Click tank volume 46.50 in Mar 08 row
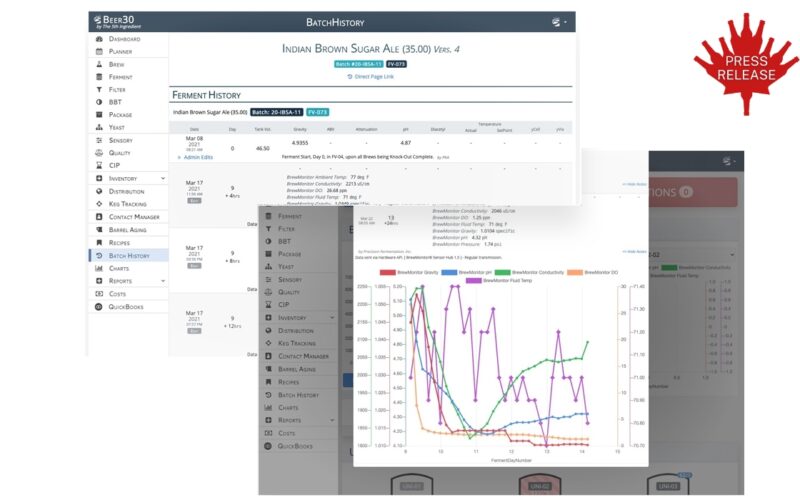 tap(262, 148)
